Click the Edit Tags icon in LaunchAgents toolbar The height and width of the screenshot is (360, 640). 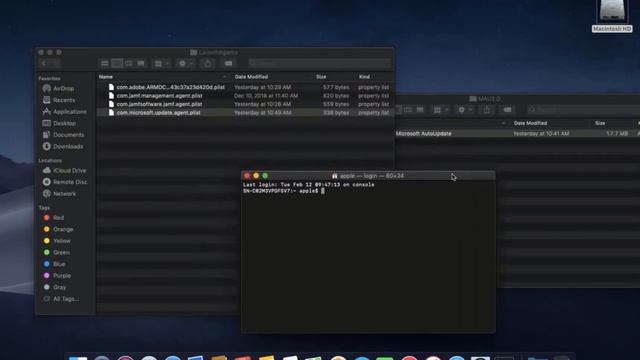pos(229,63)
